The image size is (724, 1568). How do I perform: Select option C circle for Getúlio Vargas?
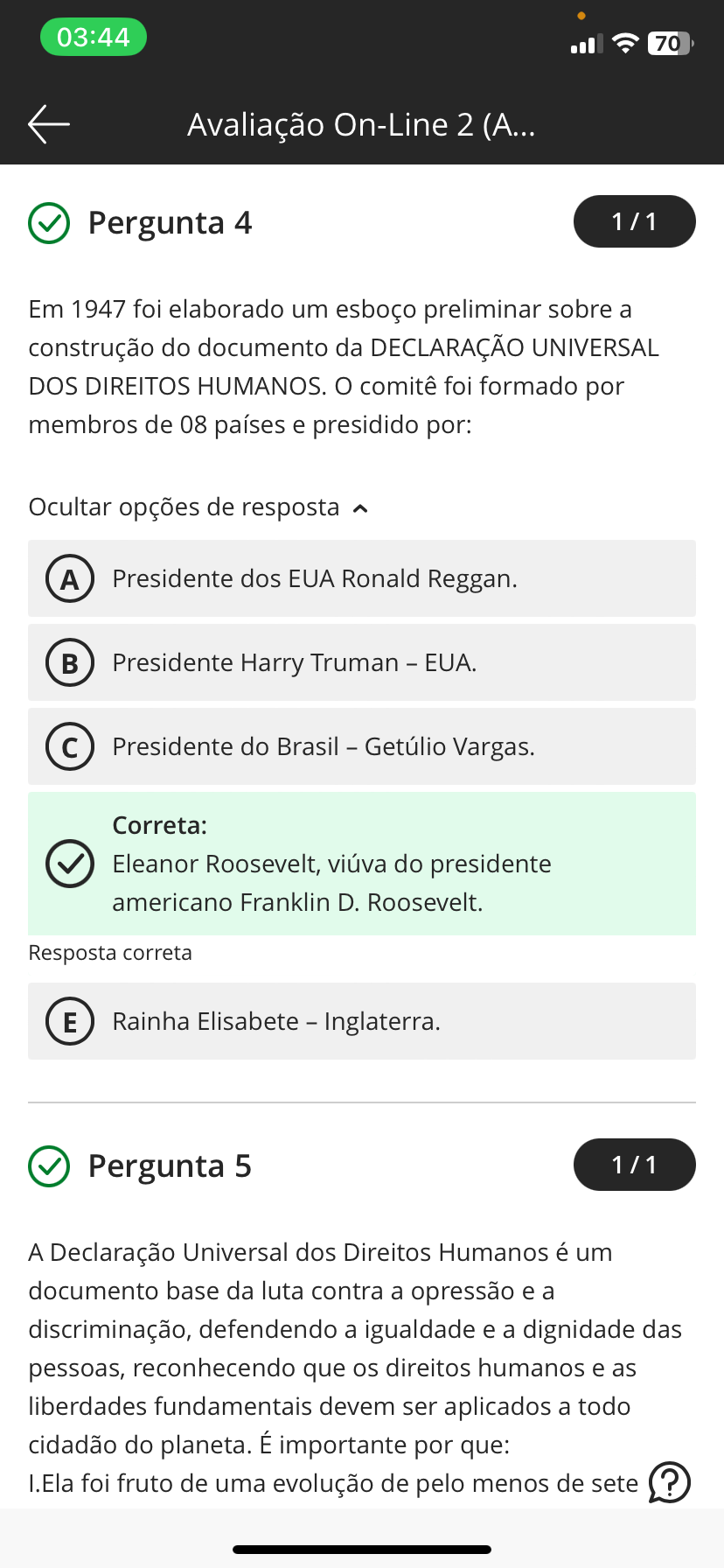[x=70, y=747]
